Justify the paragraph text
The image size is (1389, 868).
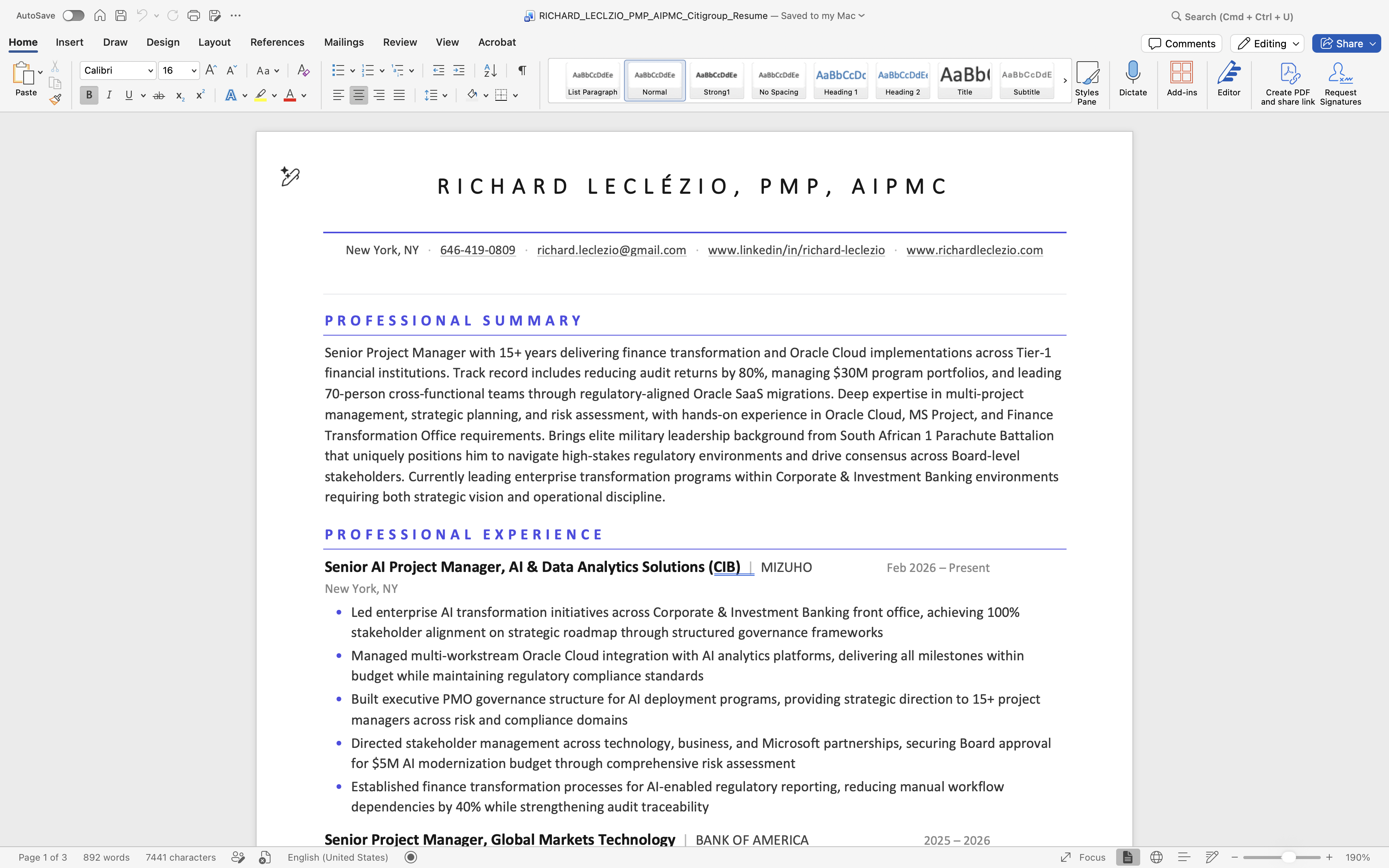pos(399,95)
